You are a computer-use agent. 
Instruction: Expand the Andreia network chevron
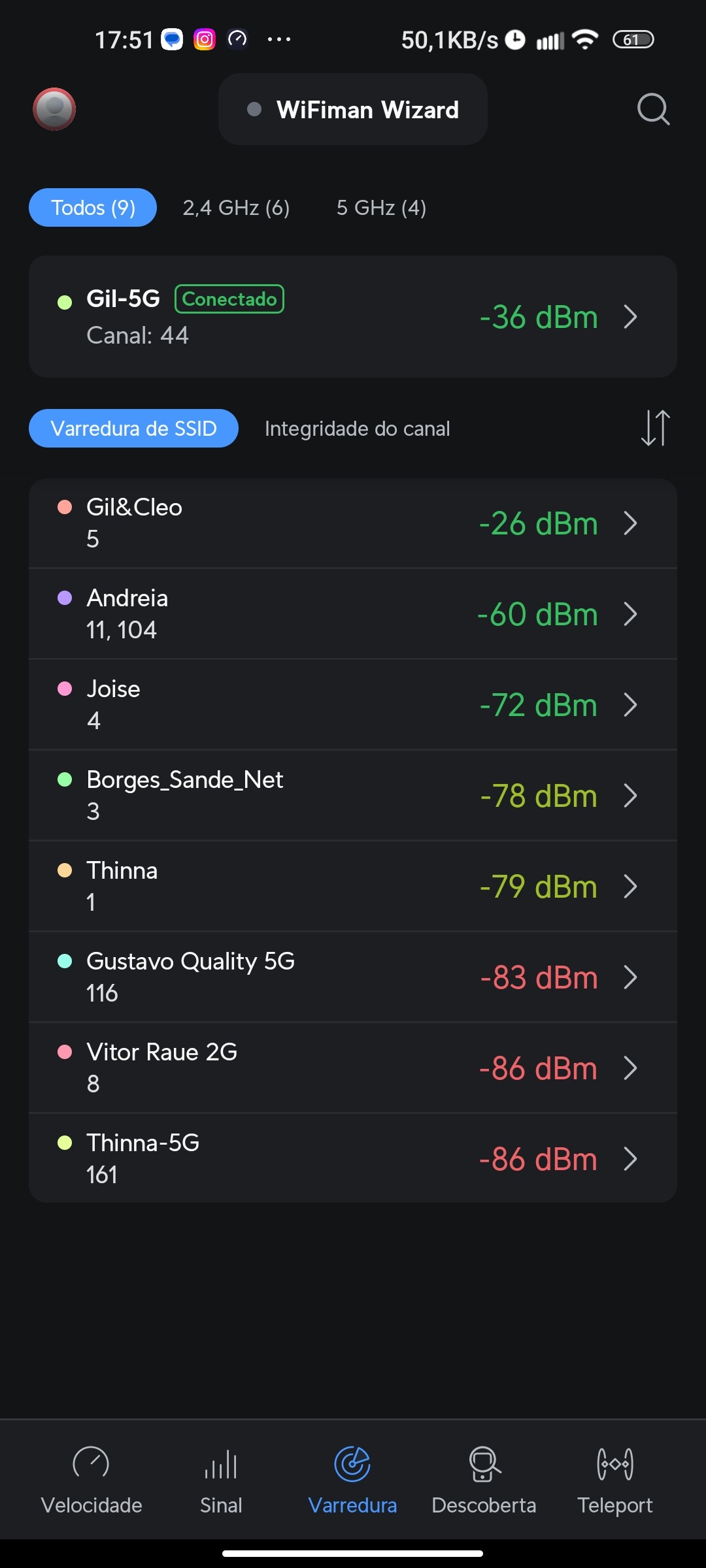coord(630,614)
